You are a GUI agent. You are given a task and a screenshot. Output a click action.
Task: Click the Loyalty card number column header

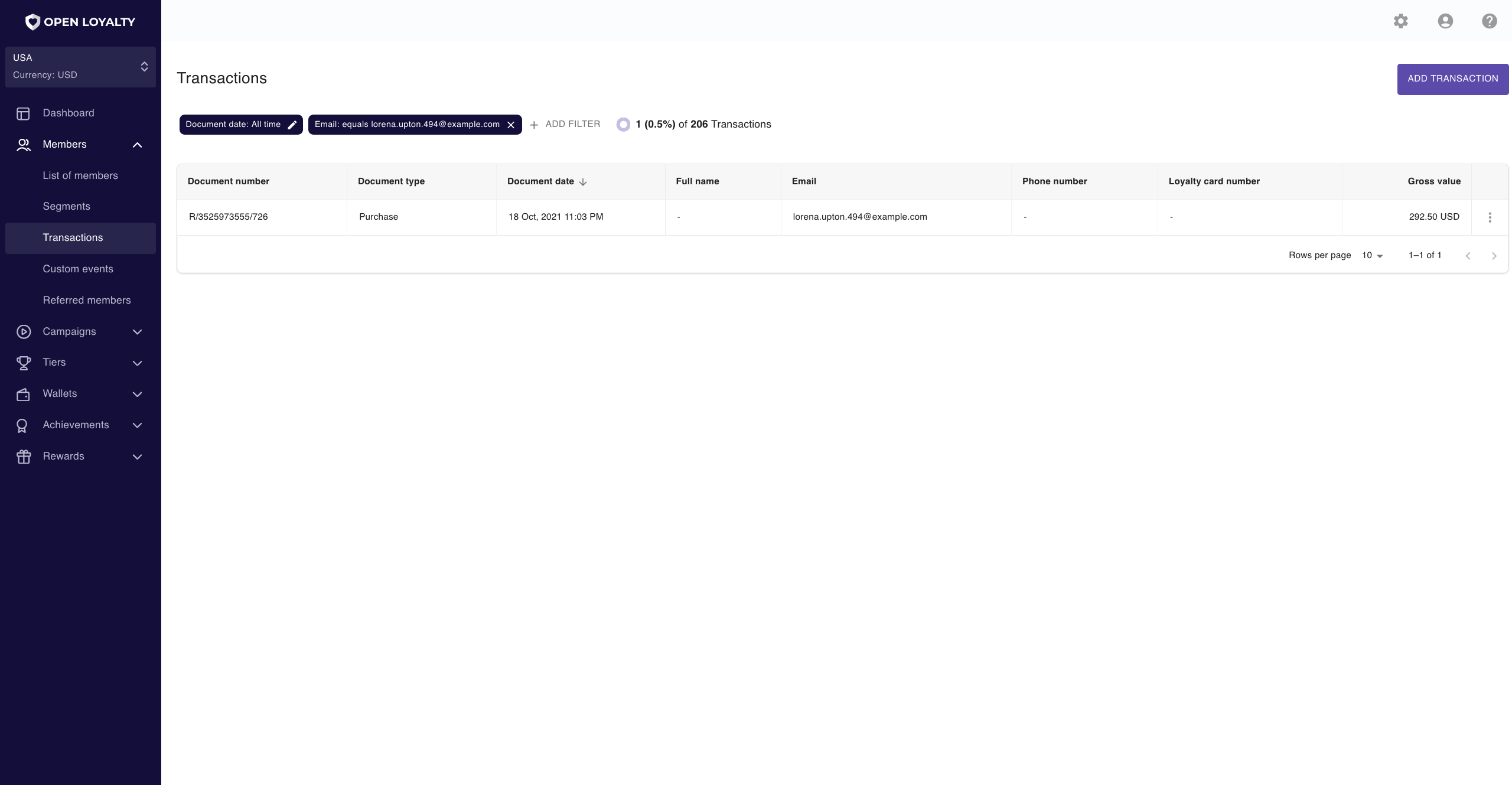click(x=1214, y=181)
